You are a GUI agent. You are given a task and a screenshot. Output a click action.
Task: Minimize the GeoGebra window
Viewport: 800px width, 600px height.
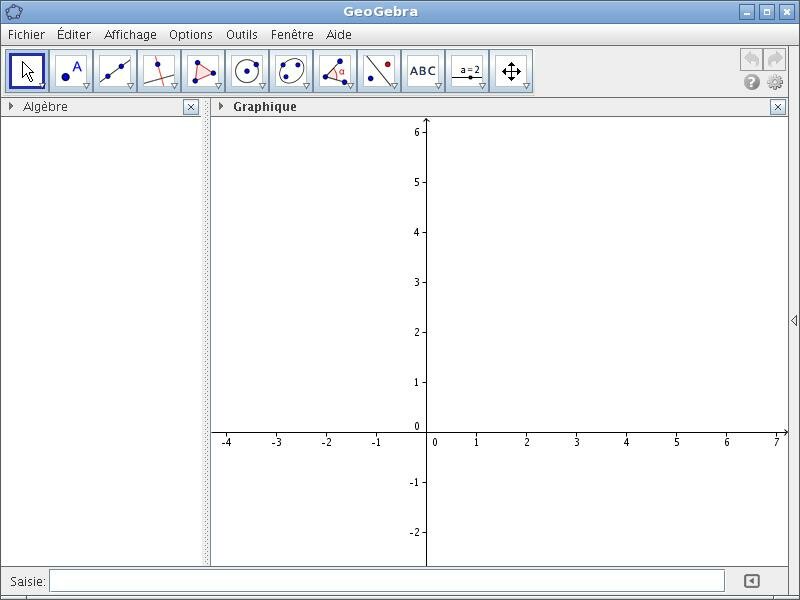[747, 12]
